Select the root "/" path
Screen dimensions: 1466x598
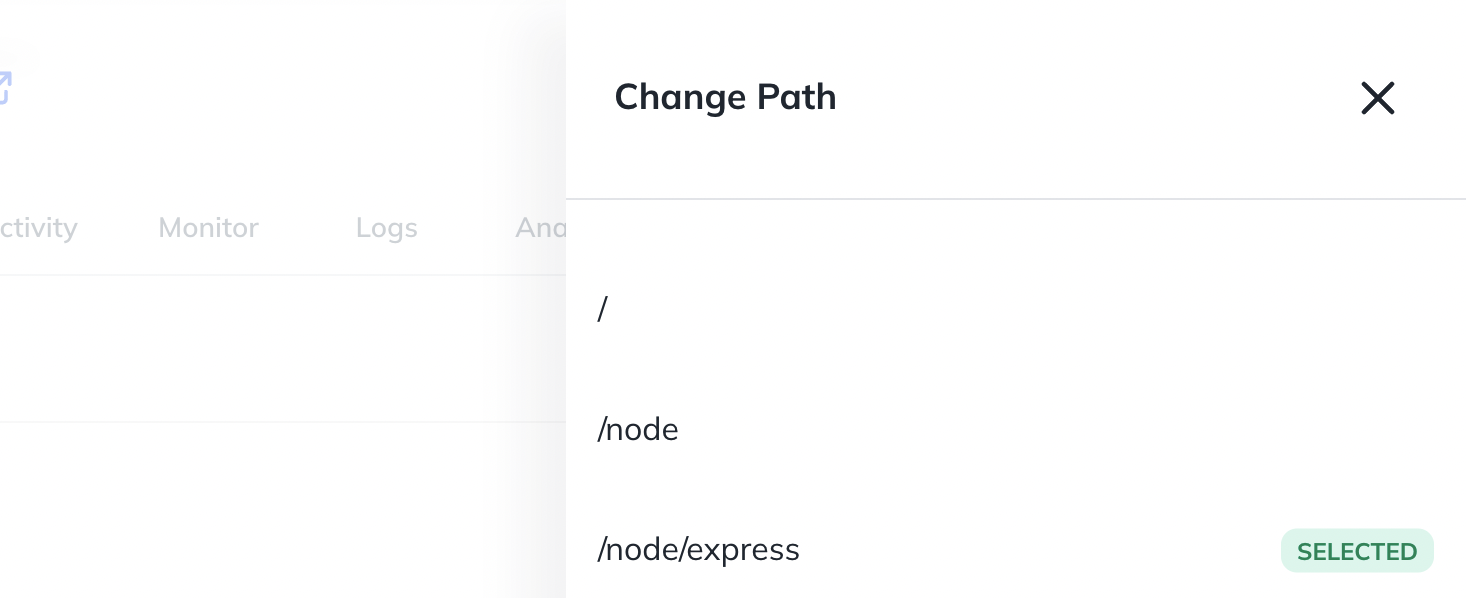1015,310
